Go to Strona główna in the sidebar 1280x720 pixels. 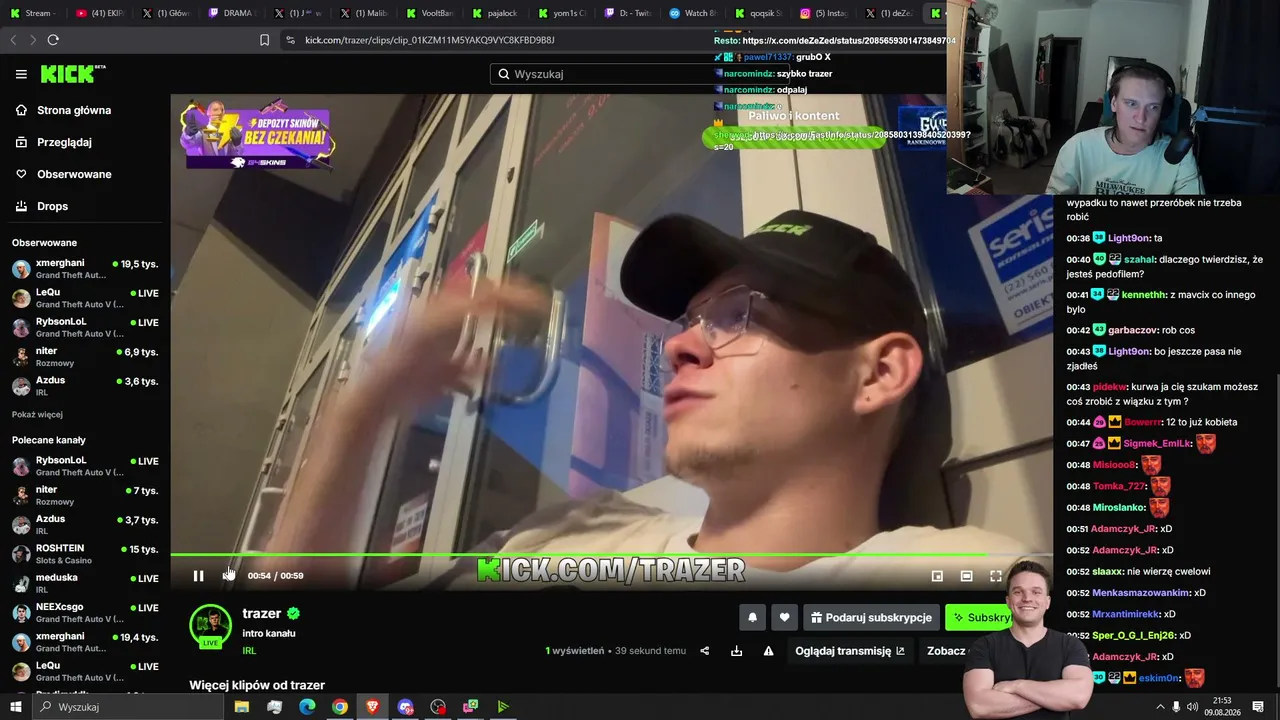point(62,110)
